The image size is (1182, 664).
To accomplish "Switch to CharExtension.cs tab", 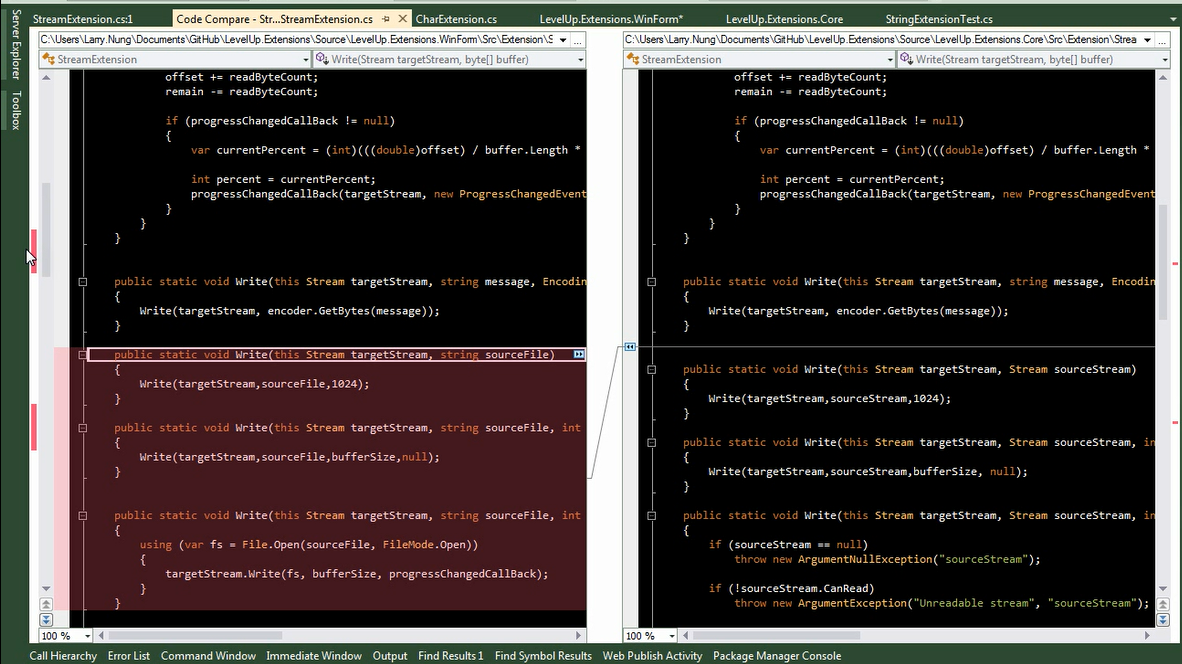I will pos(456,19).
